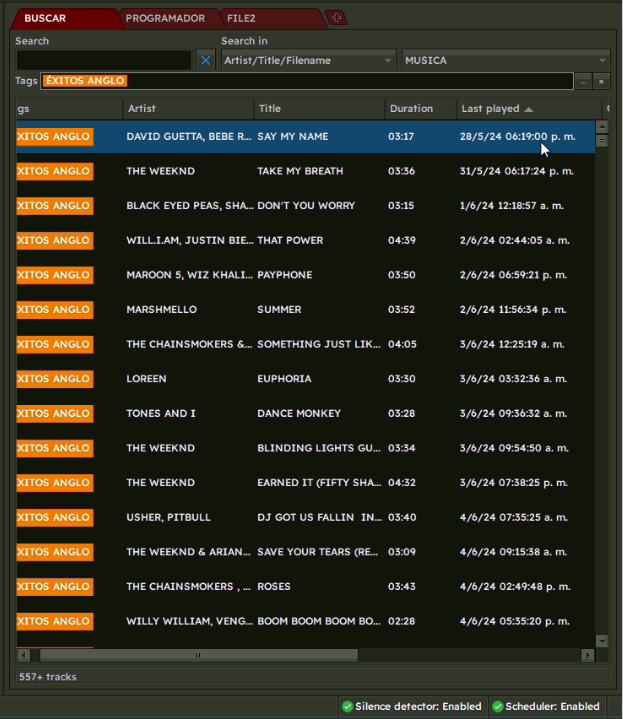Click last played 2/6/24 02:44:05 a. m.
Viewport: 623px width, 719px height.
tap(514, 240)
